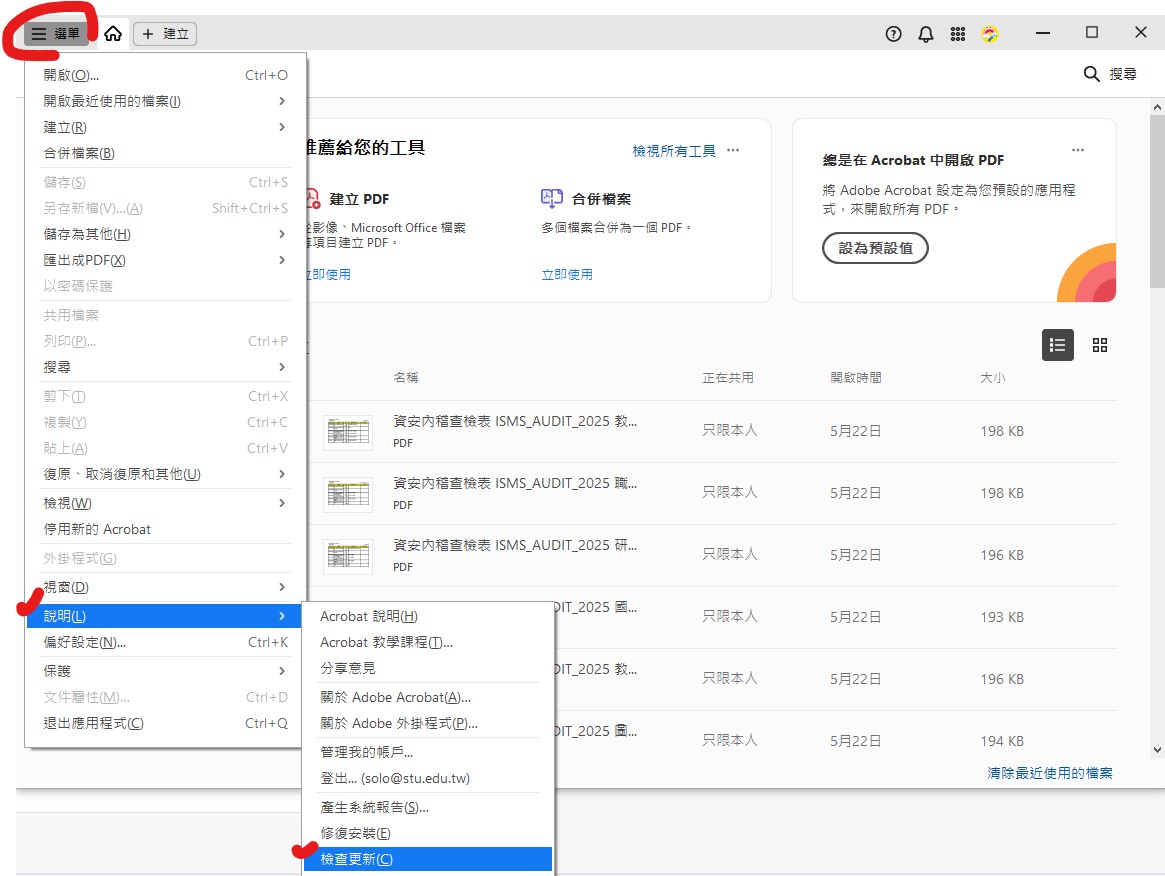This screenshot has width=1165, height=876.
Task: Select 修復安裝(E) item
Action: coord(428,833)
